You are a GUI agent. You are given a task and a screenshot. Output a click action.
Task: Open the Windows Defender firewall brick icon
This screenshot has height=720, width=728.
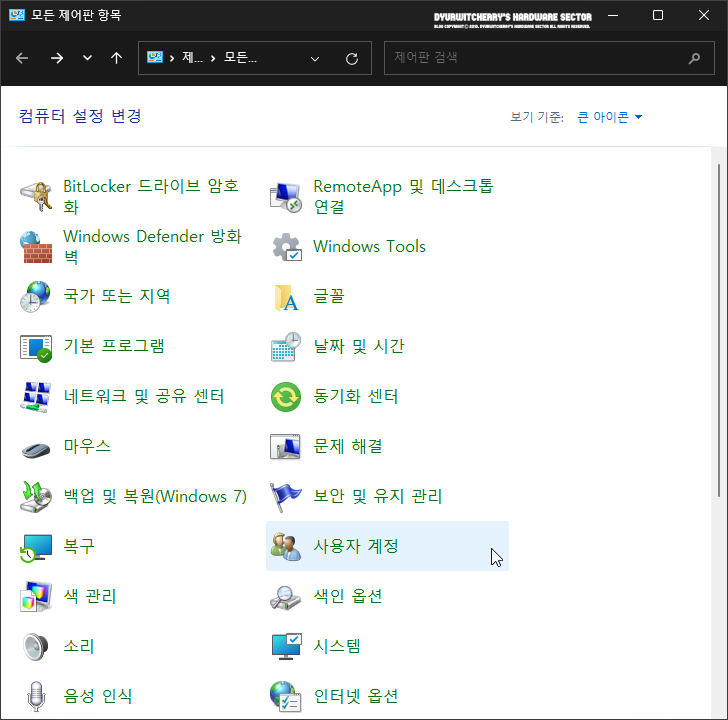(x=36, y=247)
